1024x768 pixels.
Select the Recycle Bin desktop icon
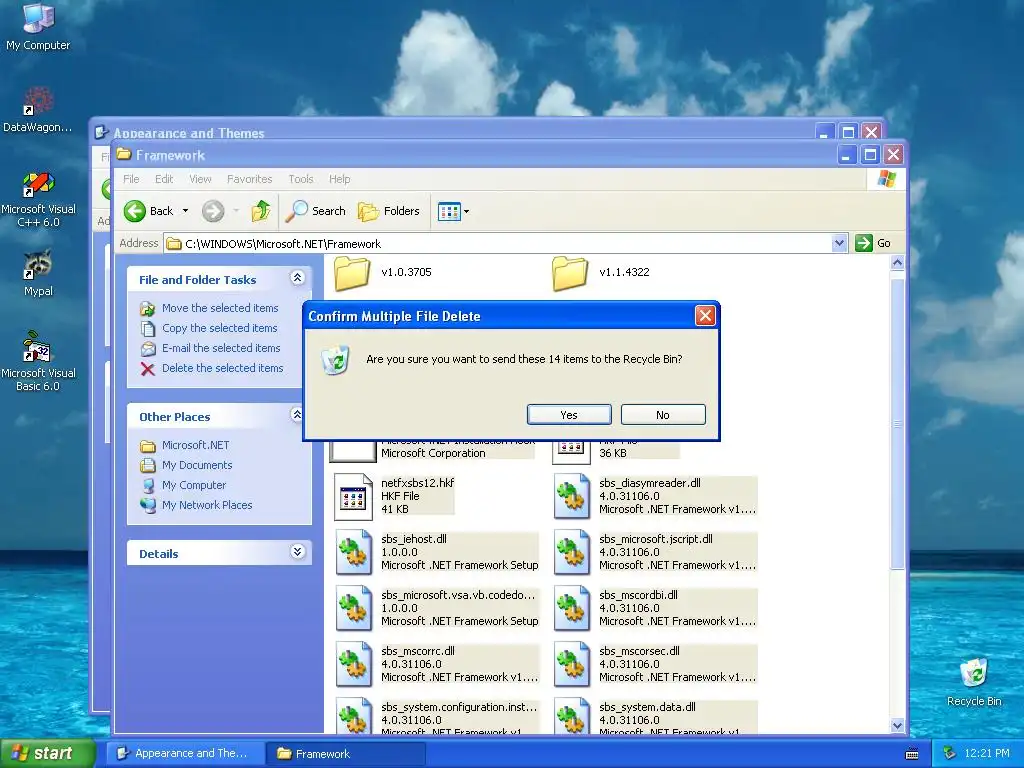[x=974, y=673]
